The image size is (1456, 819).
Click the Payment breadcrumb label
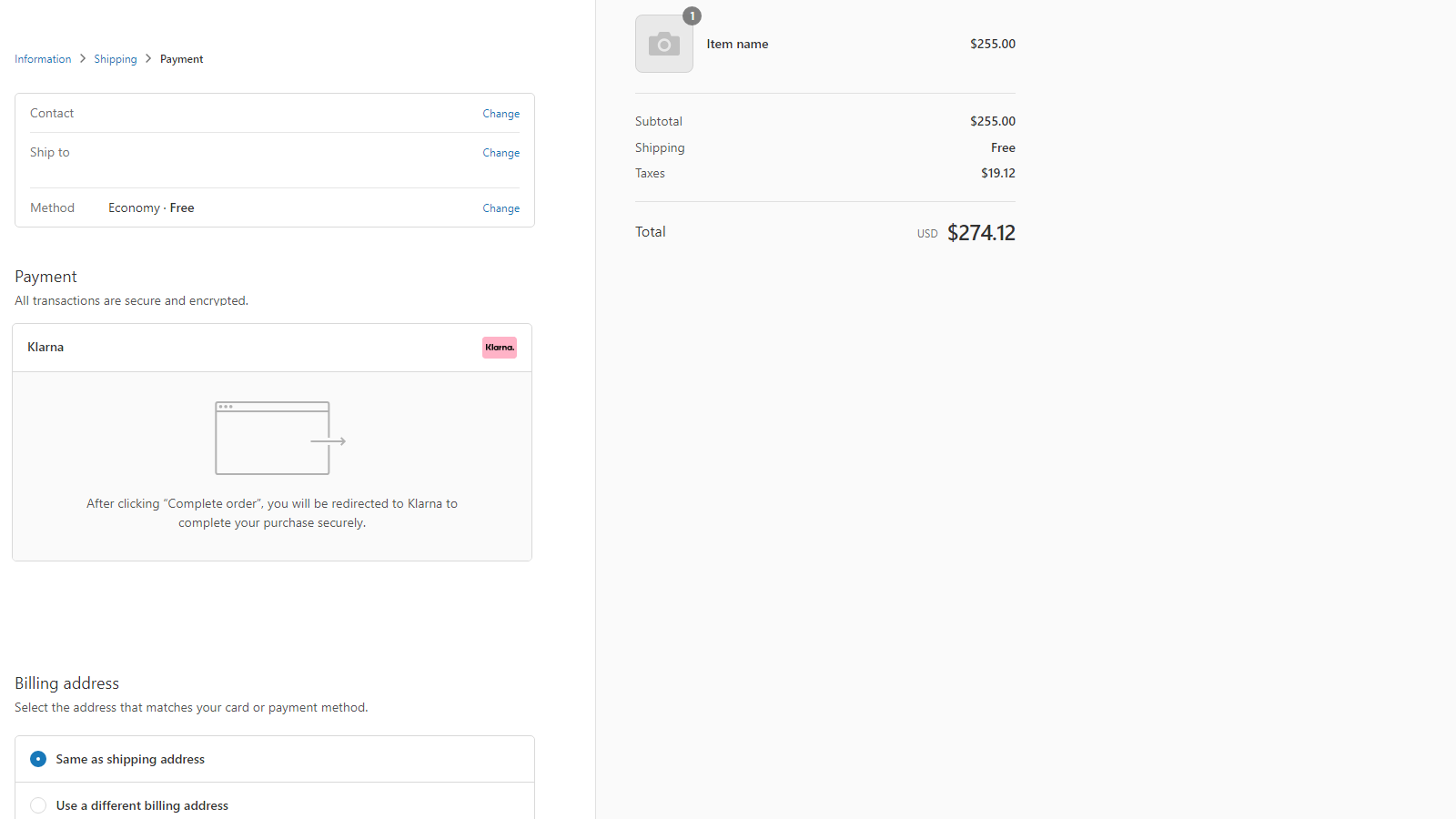click(181, 58)
